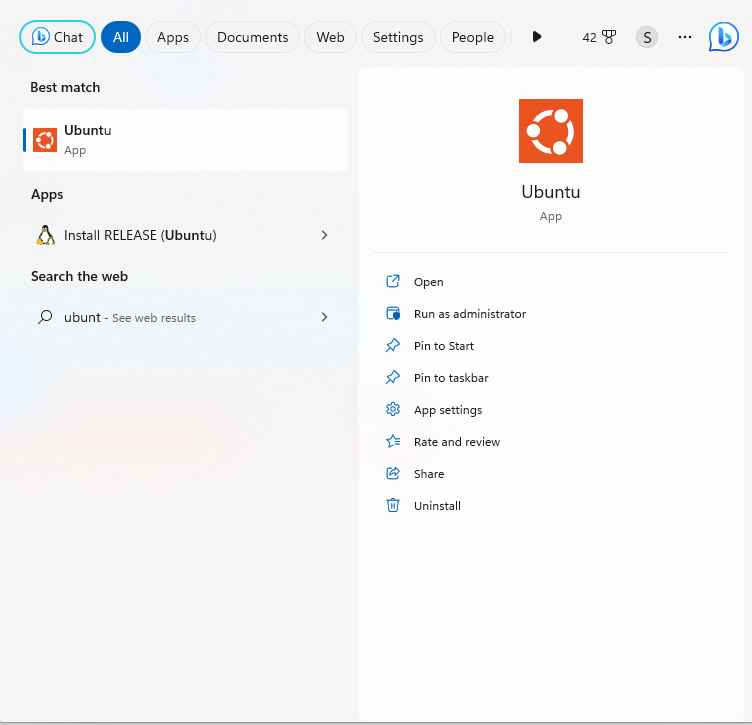The width and height of the screenshot is (752, 725).
Task: Switch to the Documents filter tab
Action: 252,37
